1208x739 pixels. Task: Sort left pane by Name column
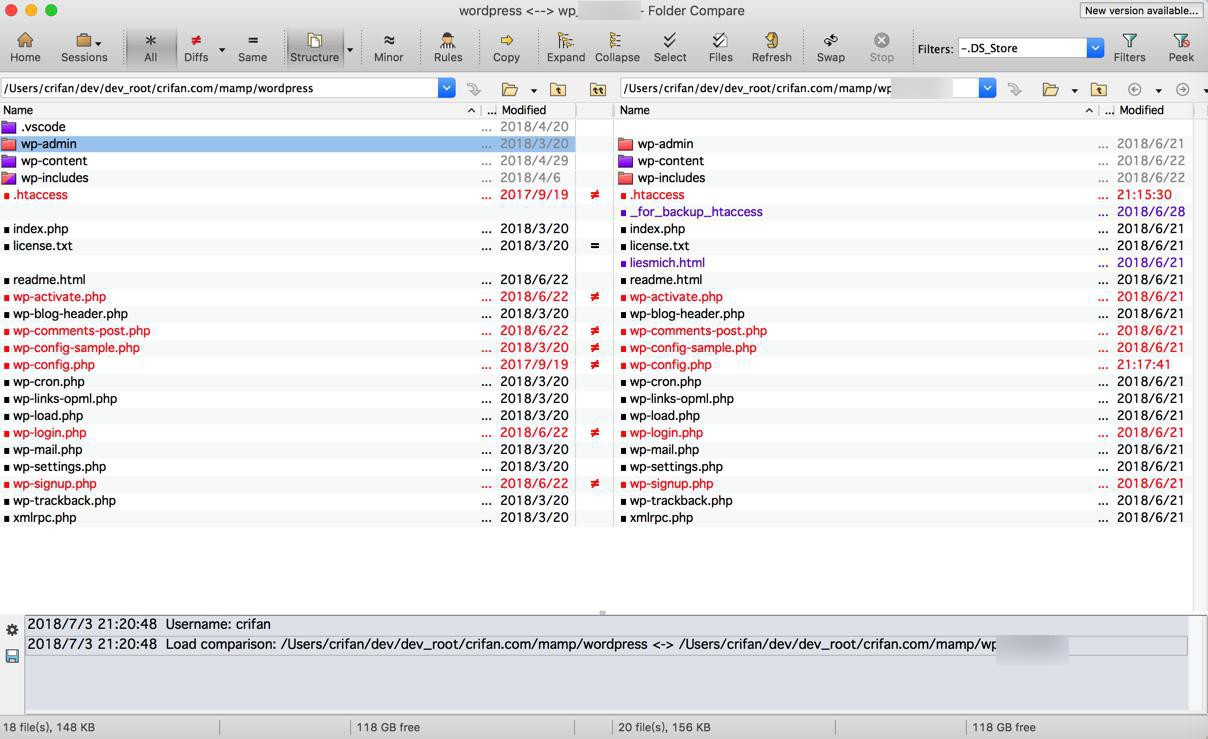click(x=239, y=110)
